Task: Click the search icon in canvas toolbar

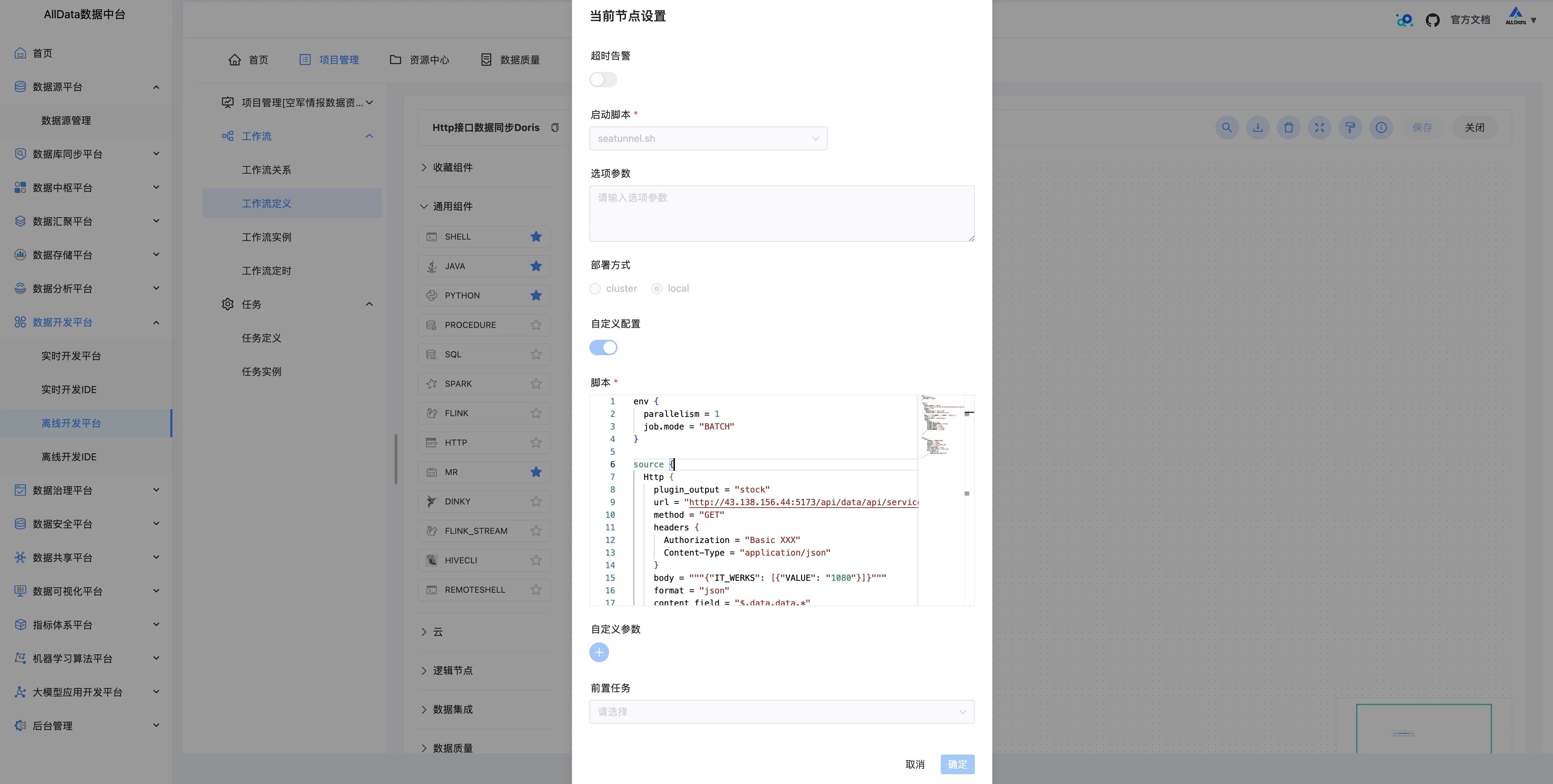Action: (x=1226, y=128)
